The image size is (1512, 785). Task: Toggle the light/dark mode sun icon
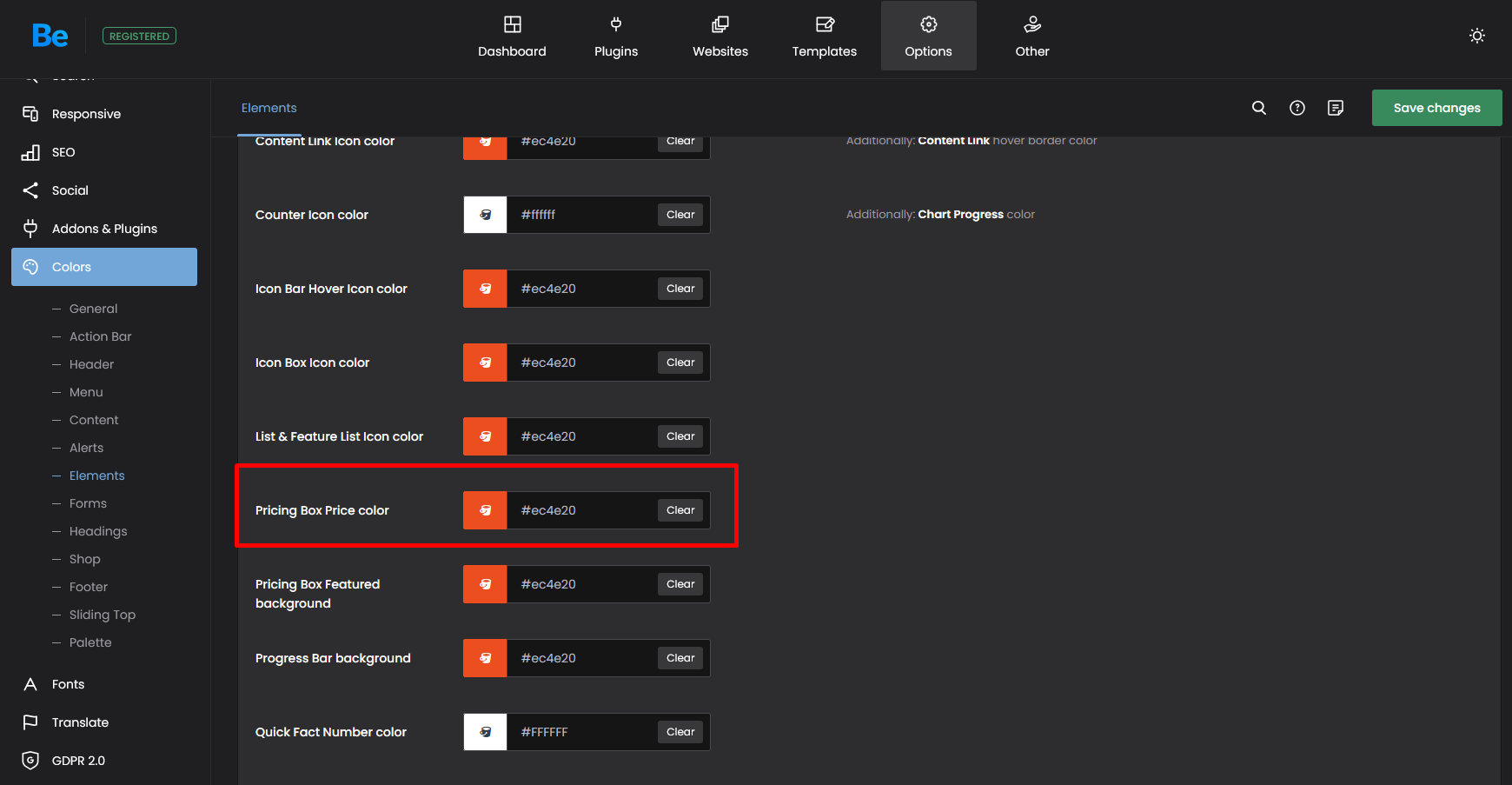[1476, 36]
